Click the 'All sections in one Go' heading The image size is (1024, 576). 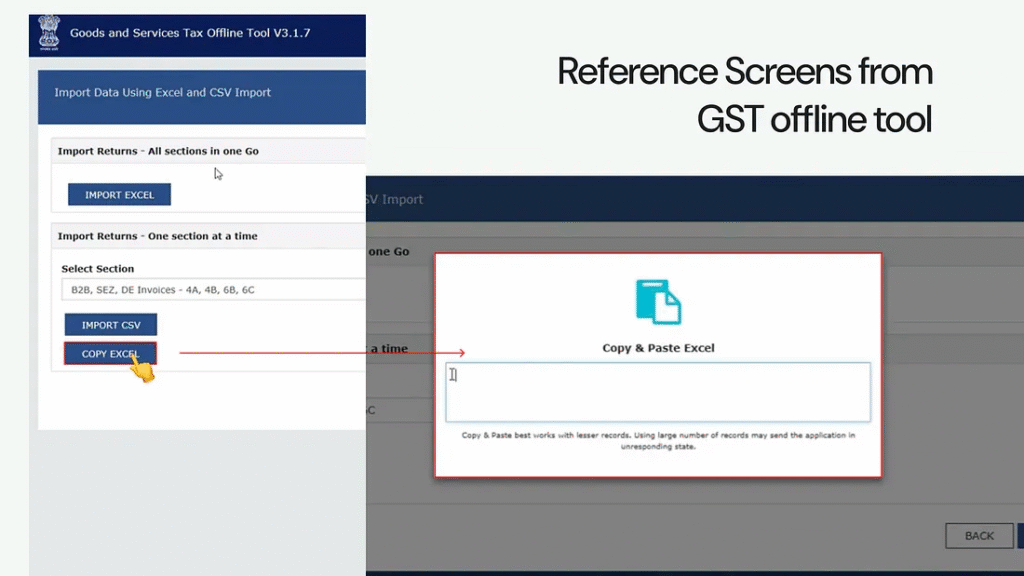point(158,151)
